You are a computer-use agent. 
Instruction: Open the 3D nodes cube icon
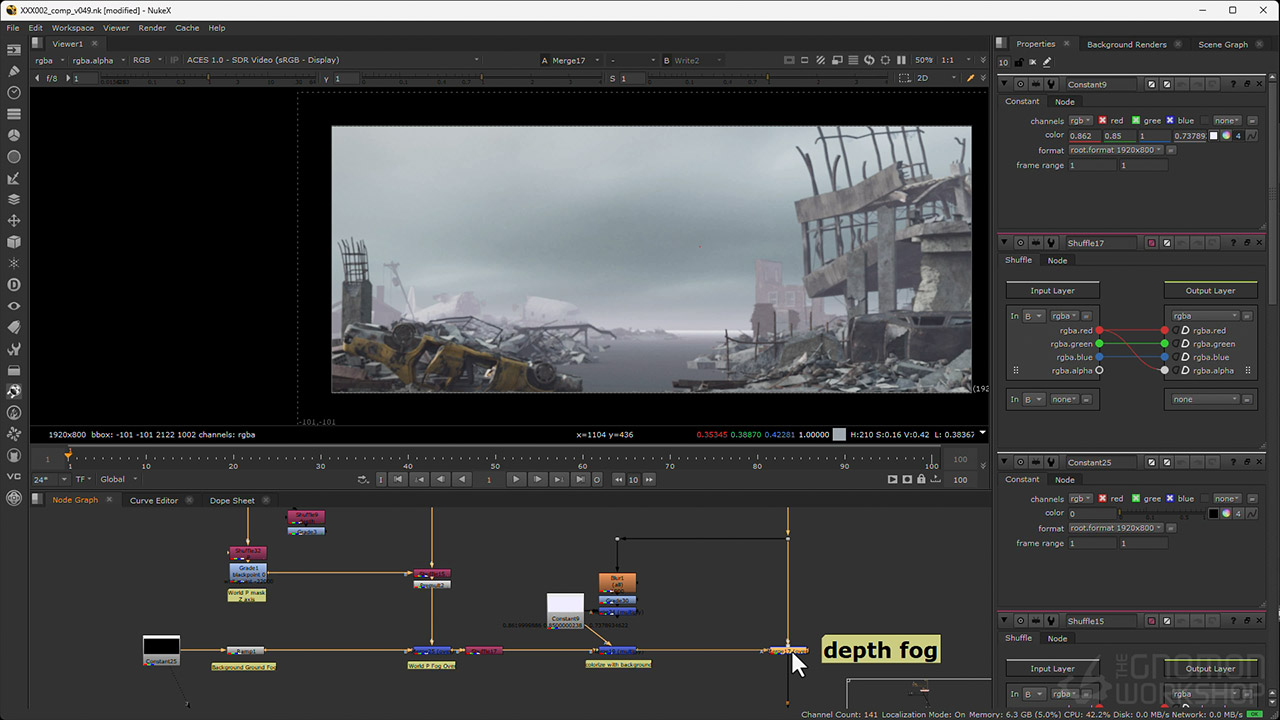14,242
